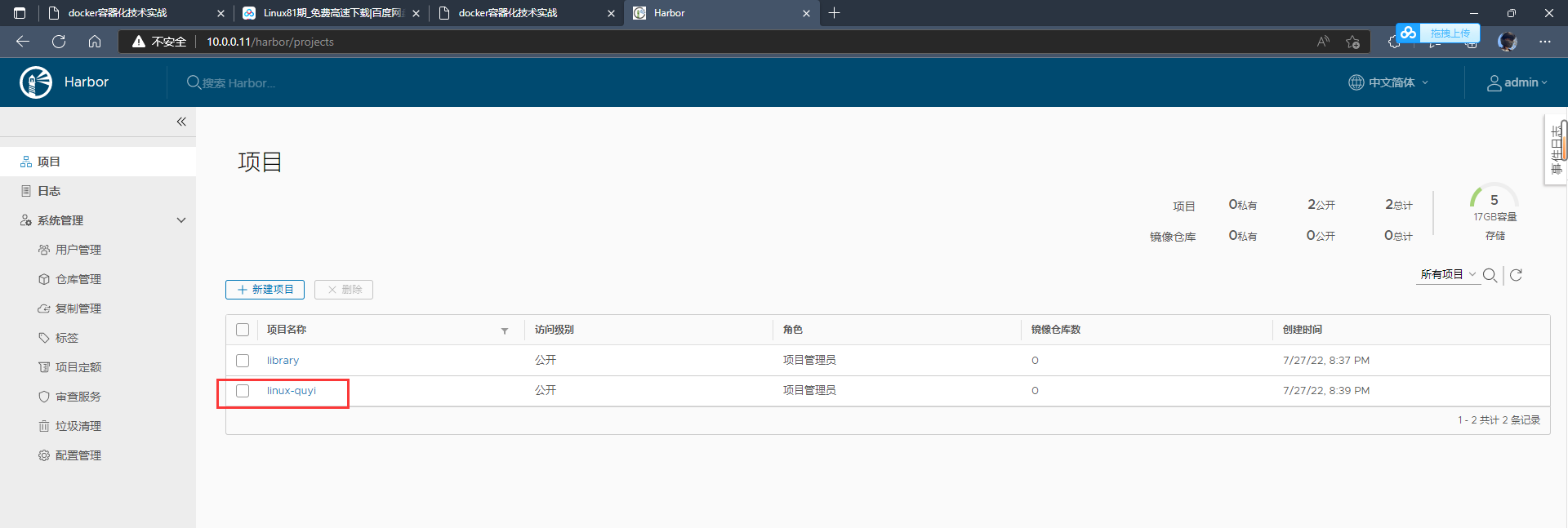Click the 访问级别 column header
This screenshot has height=528, width=1568.
click(555, 330)
